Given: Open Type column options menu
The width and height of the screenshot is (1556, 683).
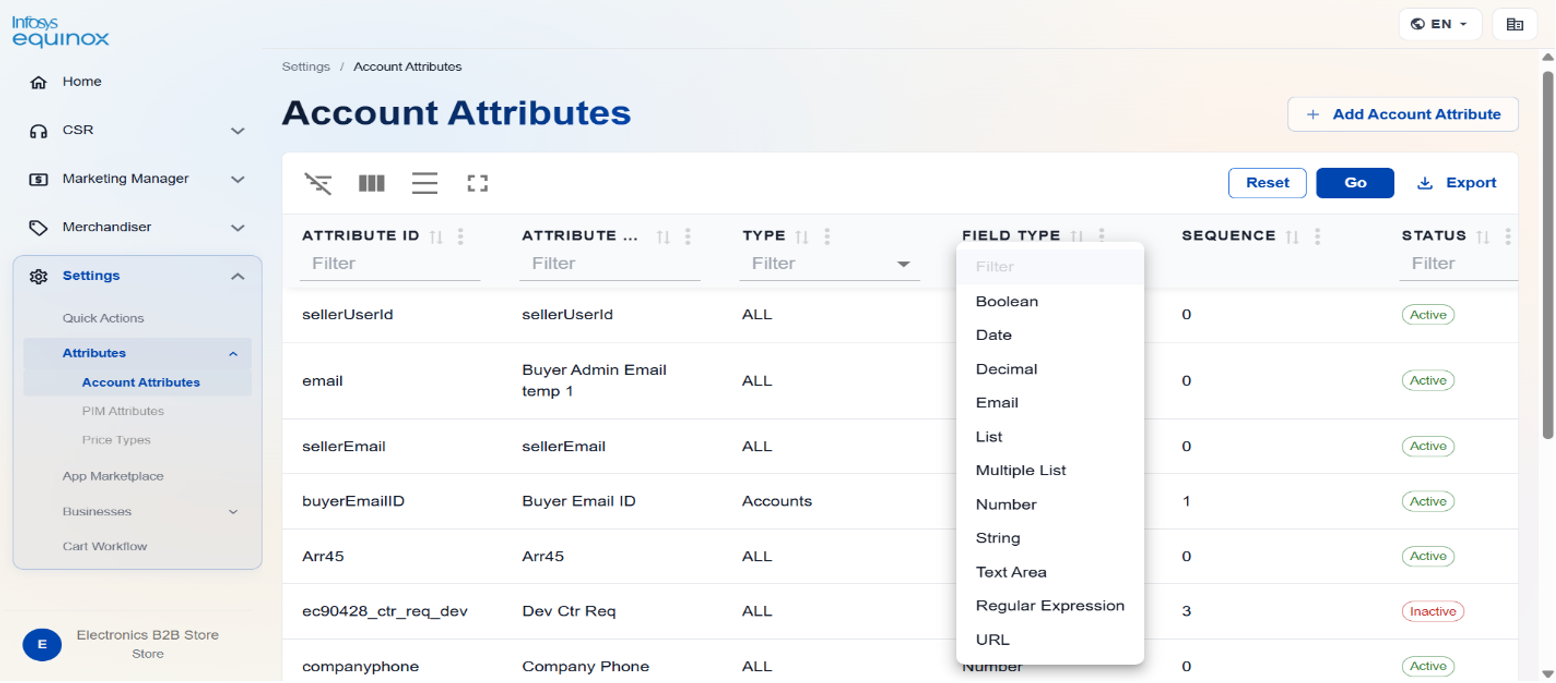Looking at the screenshot, I should tap(827, 237).
